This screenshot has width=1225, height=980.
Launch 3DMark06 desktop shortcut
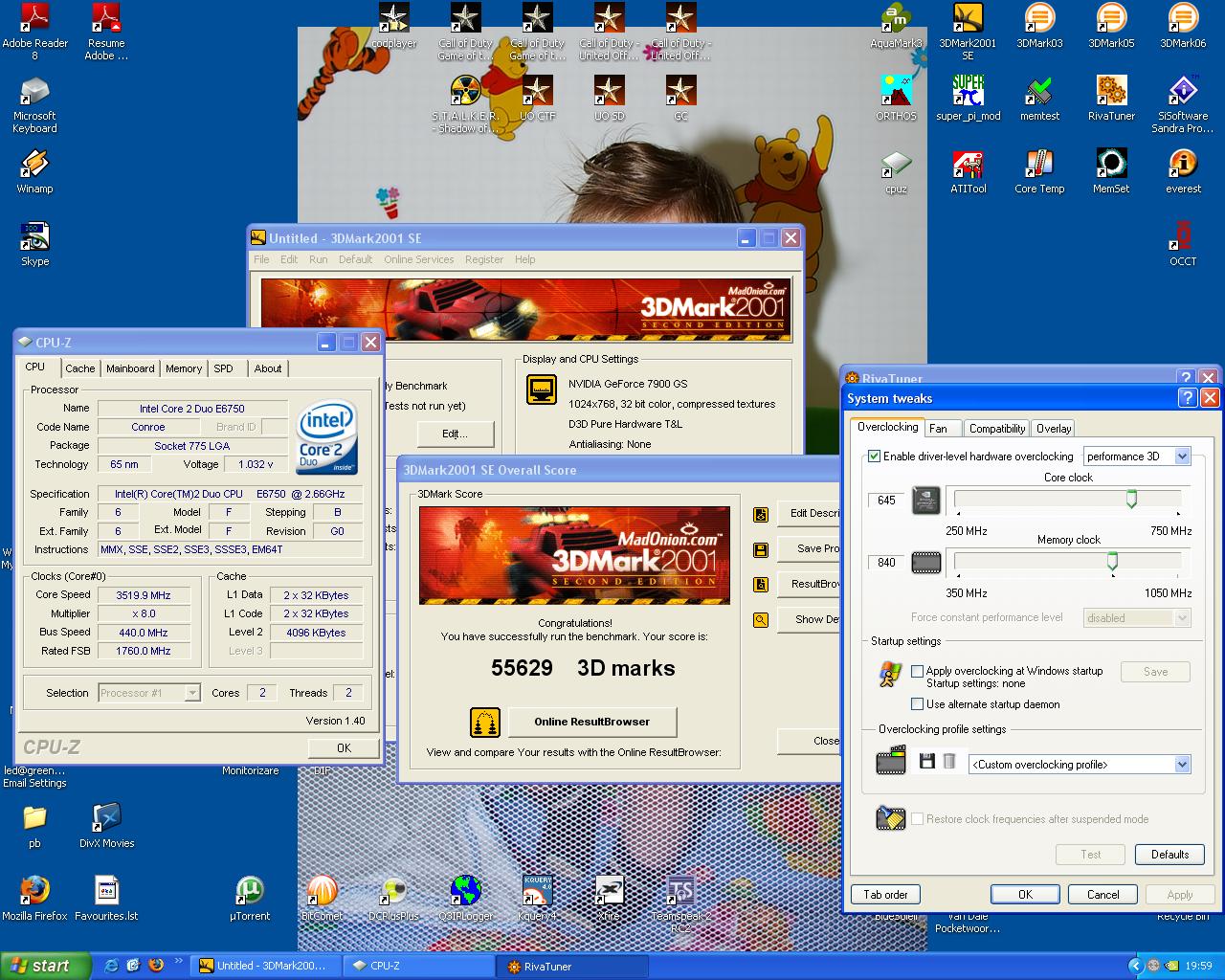click(1183, 26)
